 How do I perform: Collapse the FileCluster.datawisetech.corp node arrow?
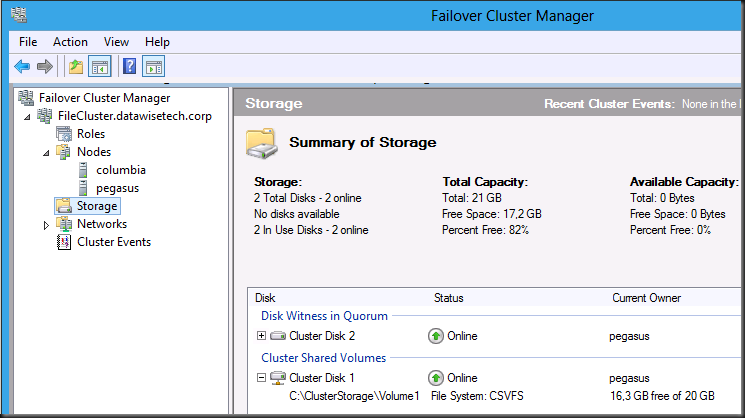tap(27, 117)
